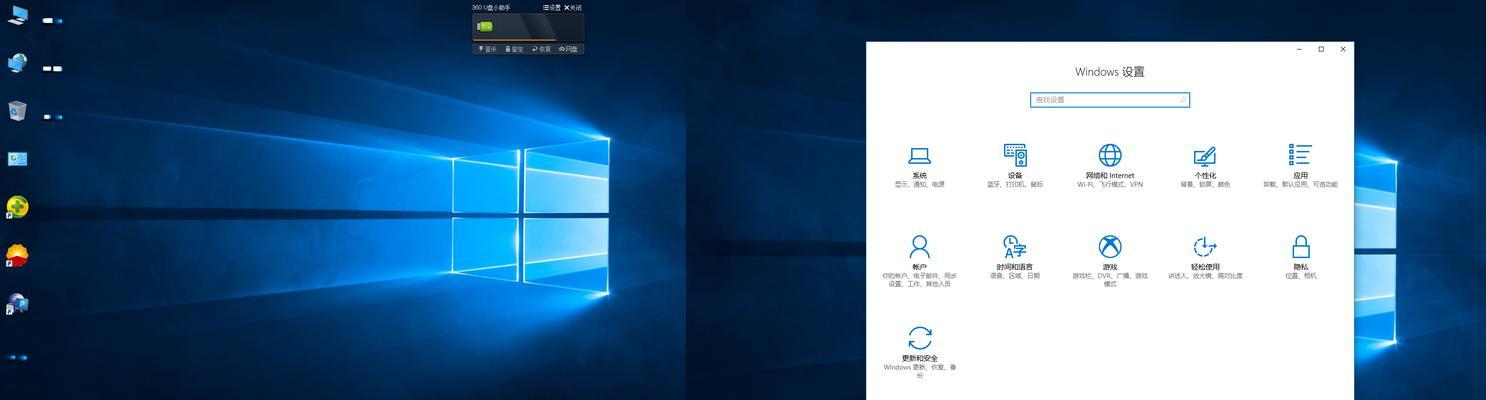
Task: Open 设置 menu in 360 U盘小助手 widget
Action: click(x=552, y=7)
